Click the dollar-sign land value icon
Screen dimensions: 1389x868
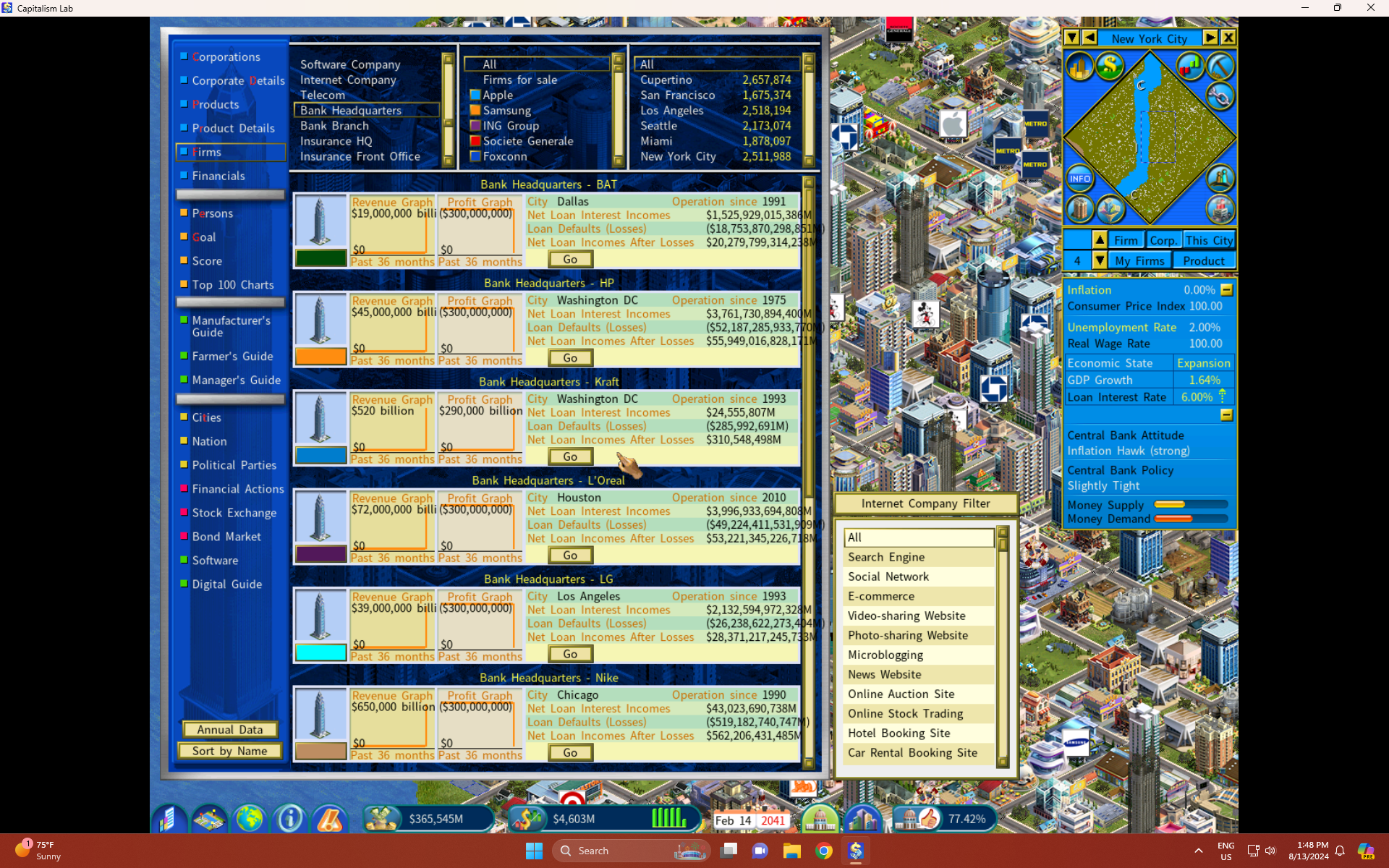1109,67
